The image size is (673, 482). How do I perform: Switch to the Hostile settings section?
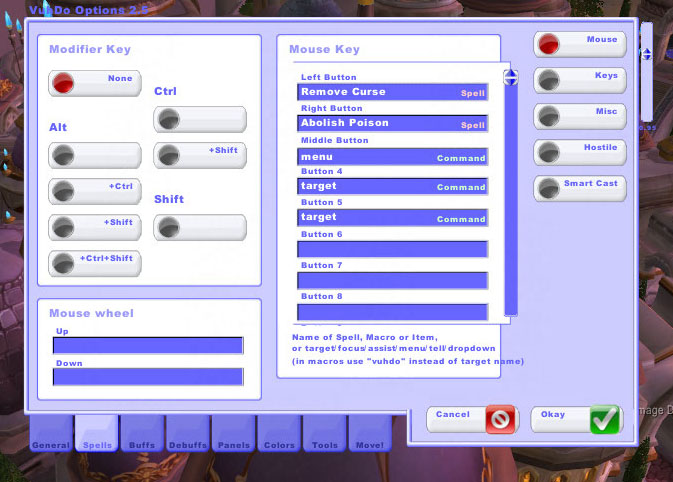point(580,152)
